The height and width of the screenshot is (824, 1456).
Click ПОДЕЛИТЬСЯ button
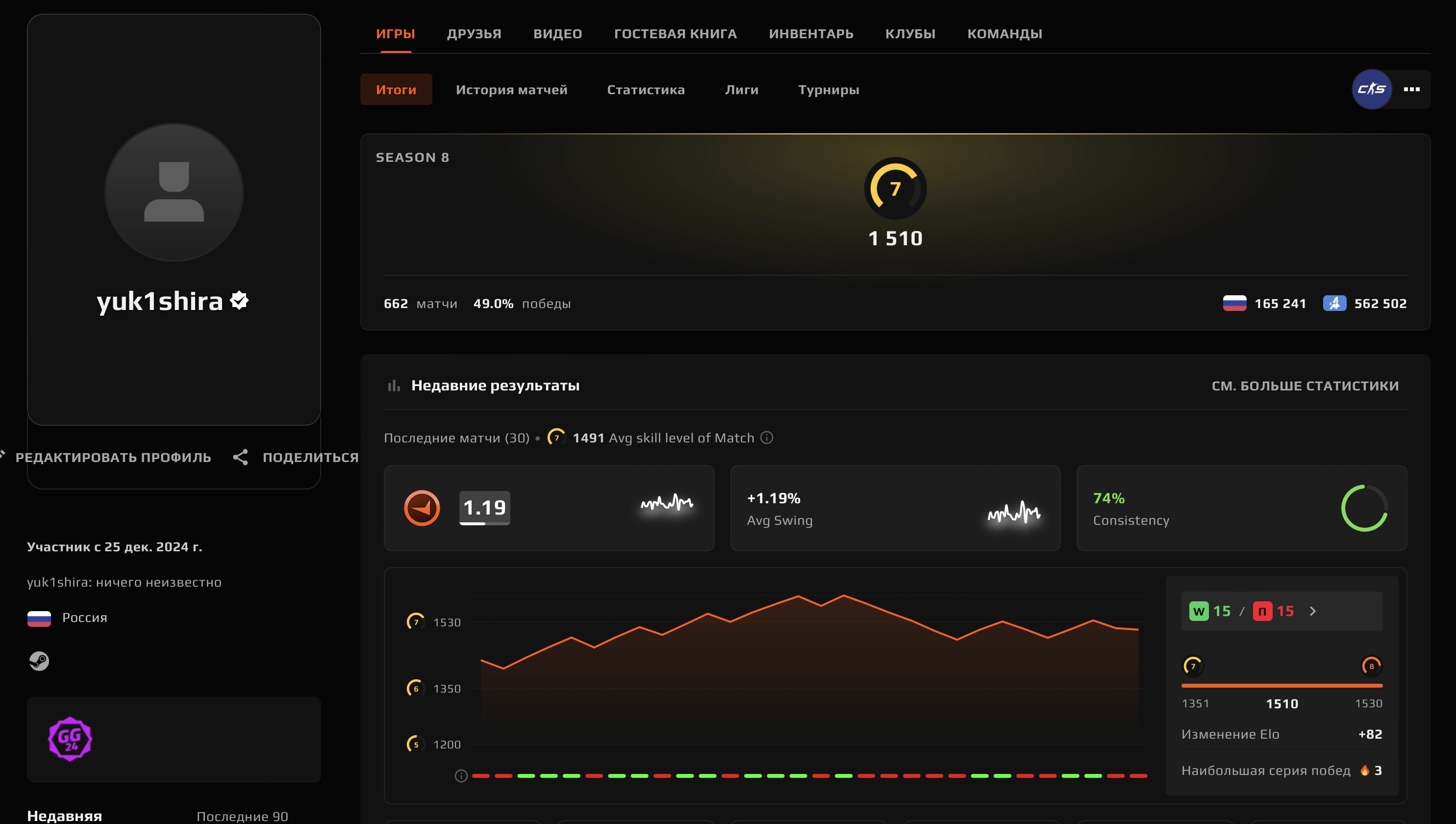(x=310, y=457)
